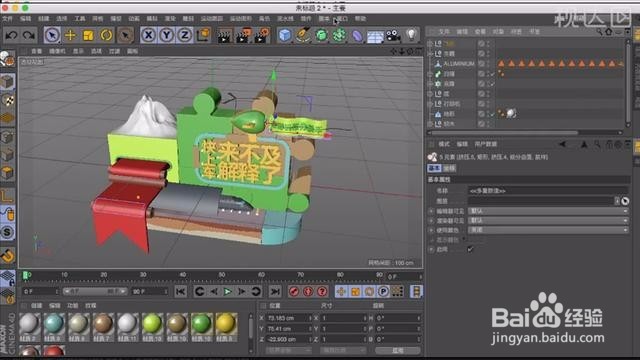This screenshot has width=640, height=360.
Task: Select Texture mode checker icon
Action: [x=8, y=100]
